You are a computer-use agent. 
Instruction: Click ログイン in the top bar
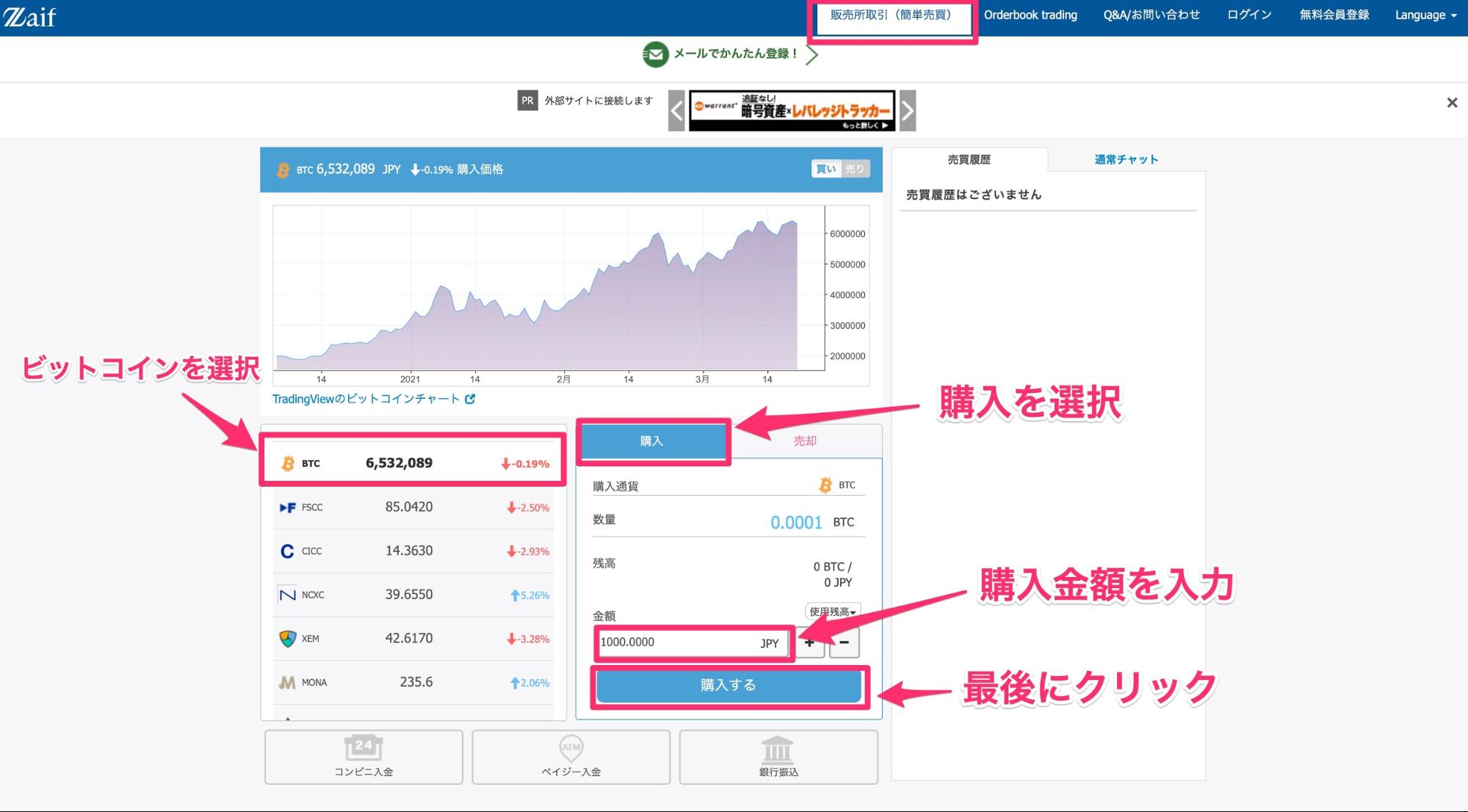click(x=1249, y=15)
